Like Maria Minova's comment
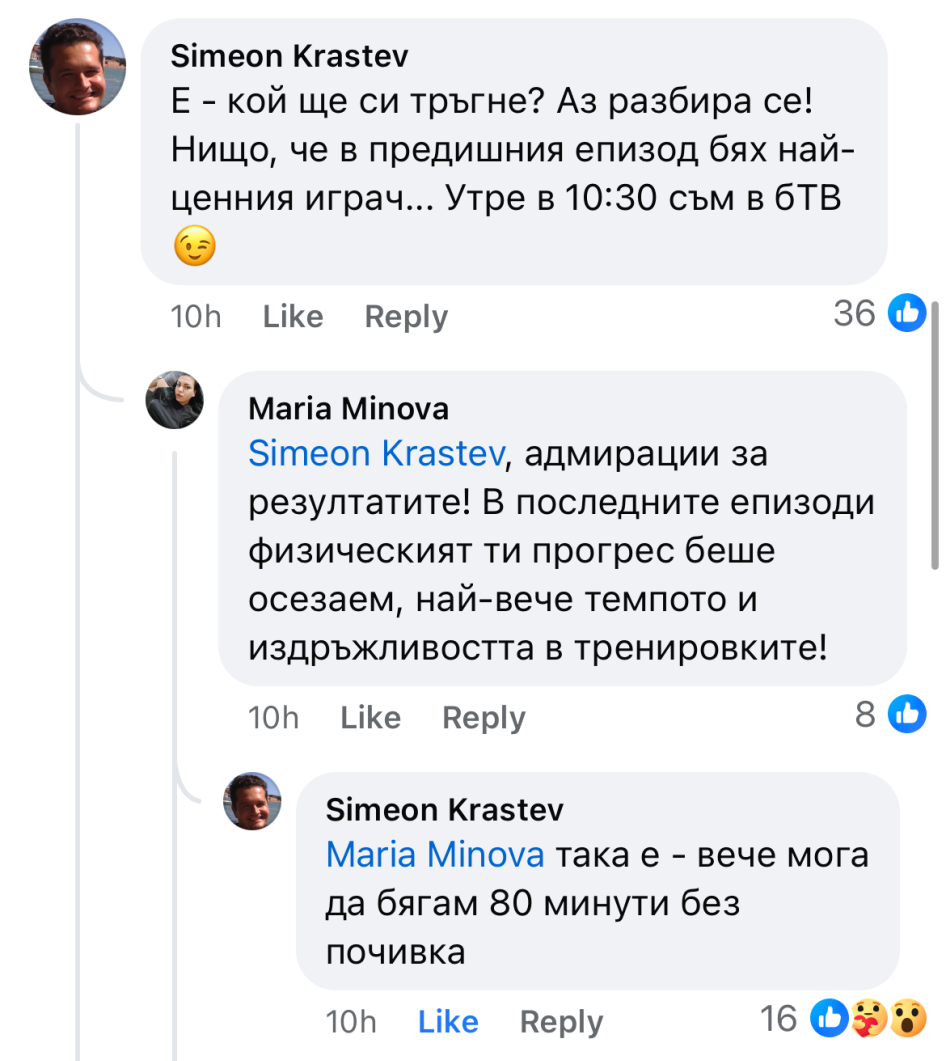This screenshot has height=1061, width=946. [x=370, y=717]
